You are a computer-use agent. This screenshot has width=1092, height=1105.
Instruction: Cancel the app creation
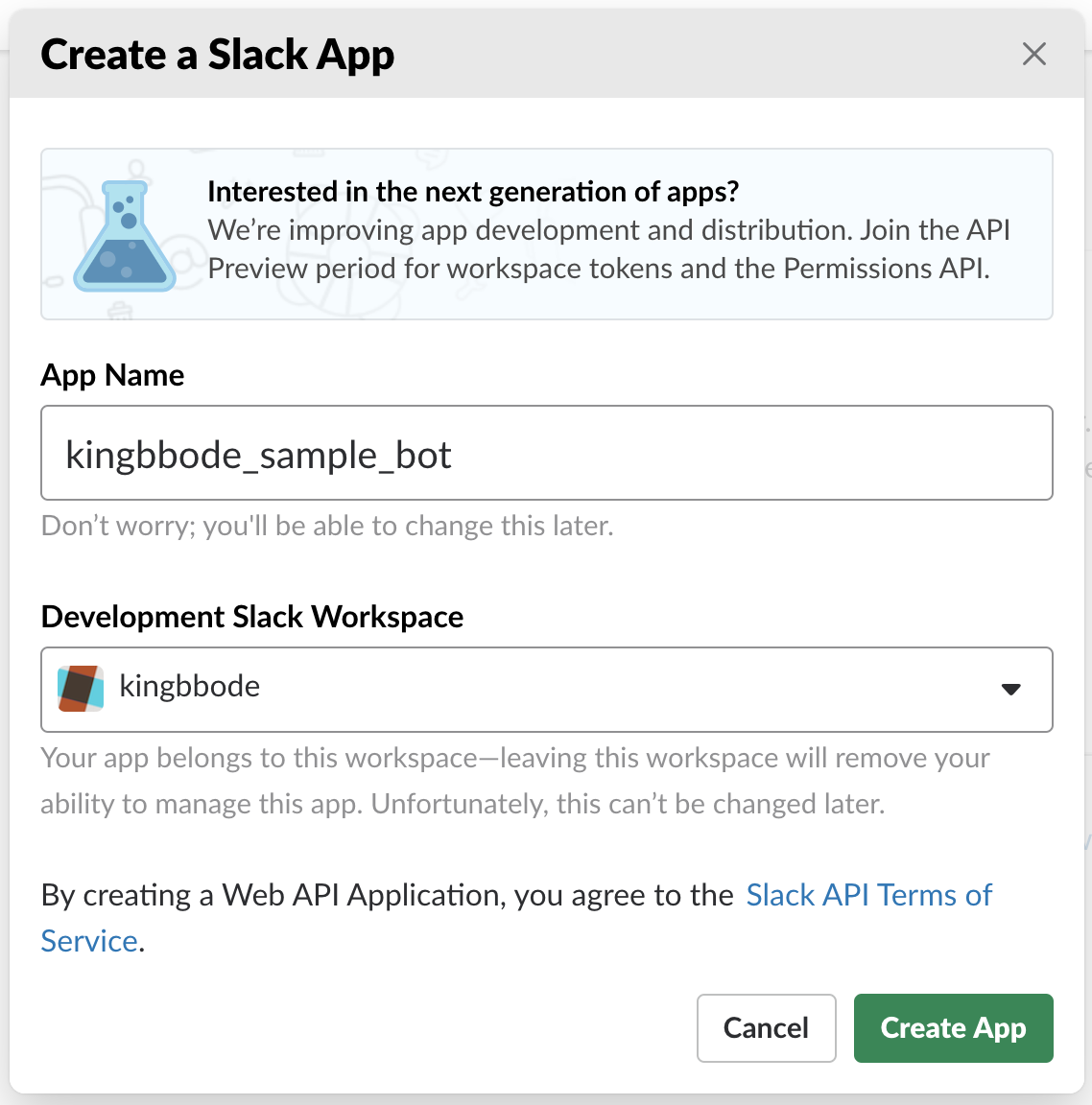(767, 1028)
